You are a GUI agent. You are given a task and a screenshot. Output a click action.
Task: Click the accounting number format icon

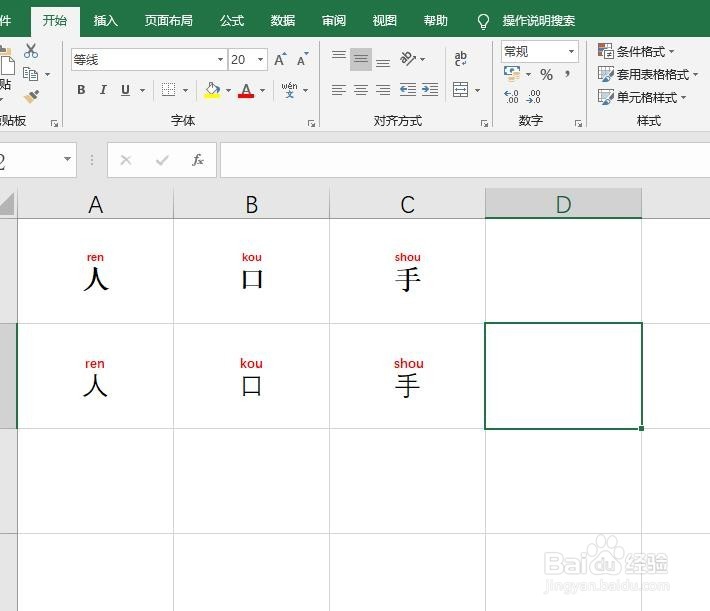pyautogui.click(x=512, y=73)
